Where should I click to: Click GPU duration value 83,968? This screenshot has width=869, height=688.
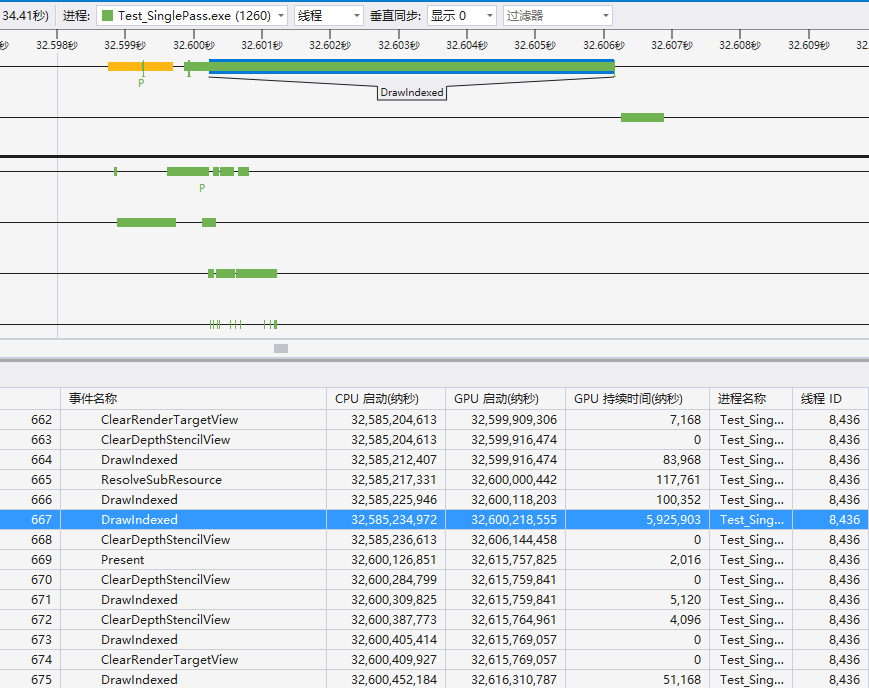682,460
